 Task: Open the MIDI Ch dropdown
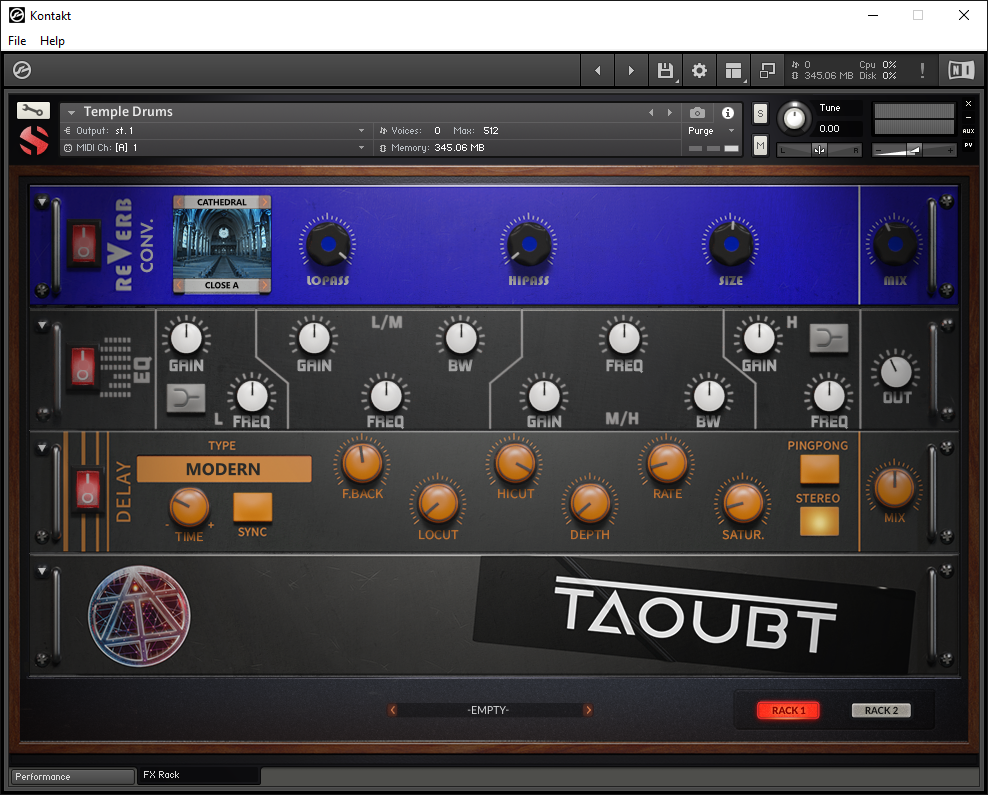point(214,147)
